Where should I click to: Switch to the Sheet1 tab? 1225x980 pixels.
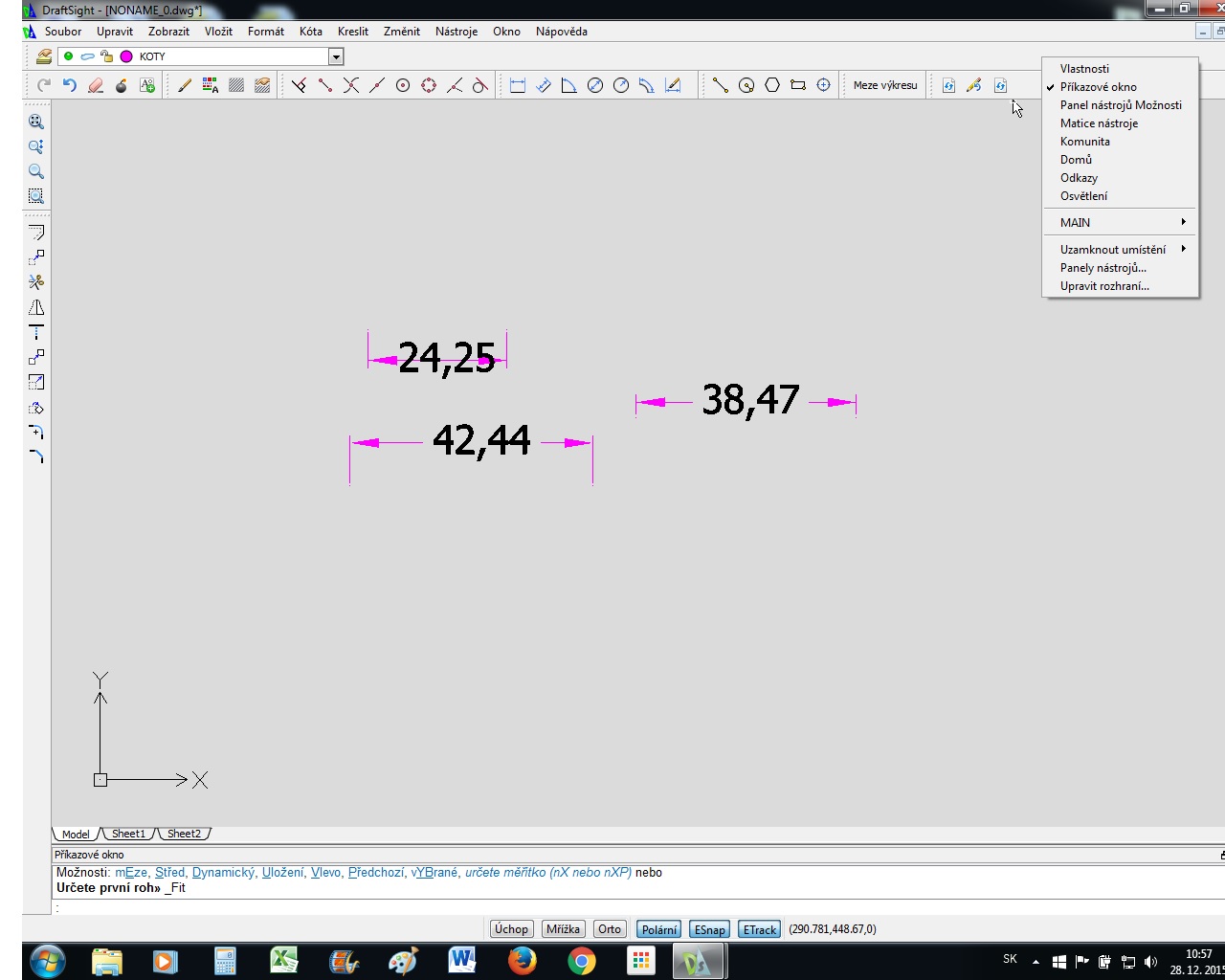[128, 834]
